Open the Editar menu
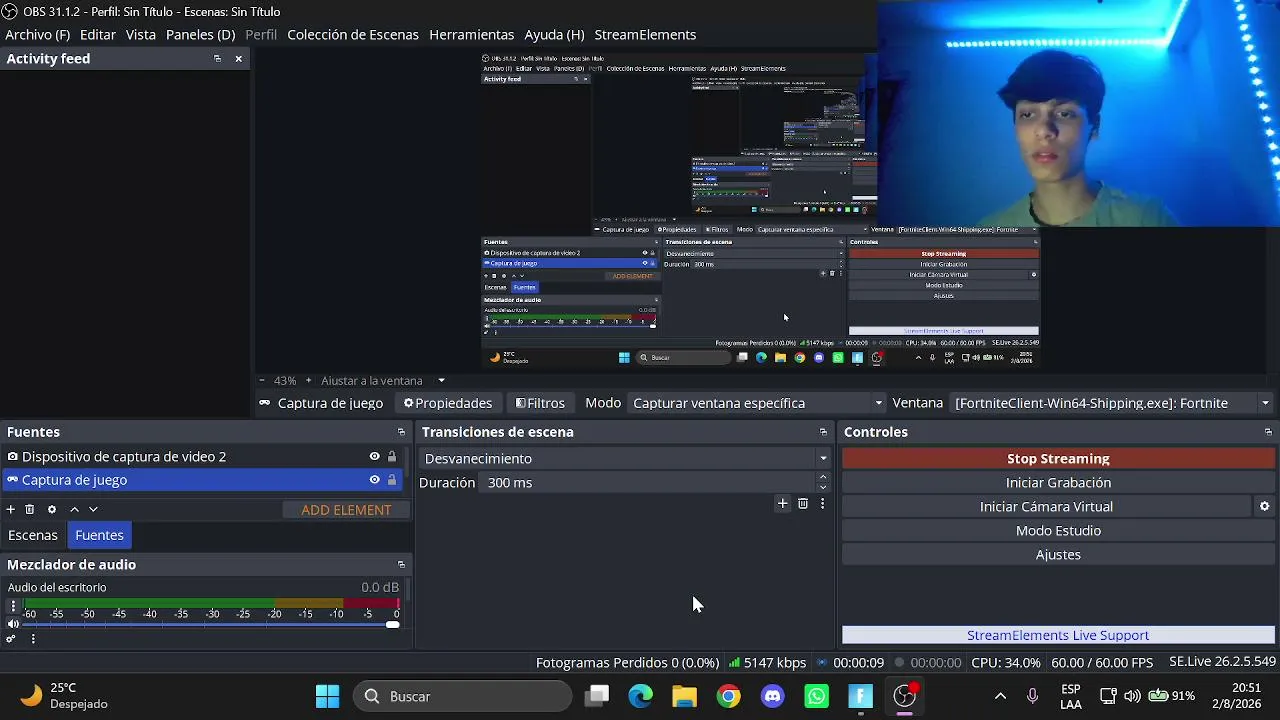Viewport: 1280px width, 720px height. click(x=98, y=35)
